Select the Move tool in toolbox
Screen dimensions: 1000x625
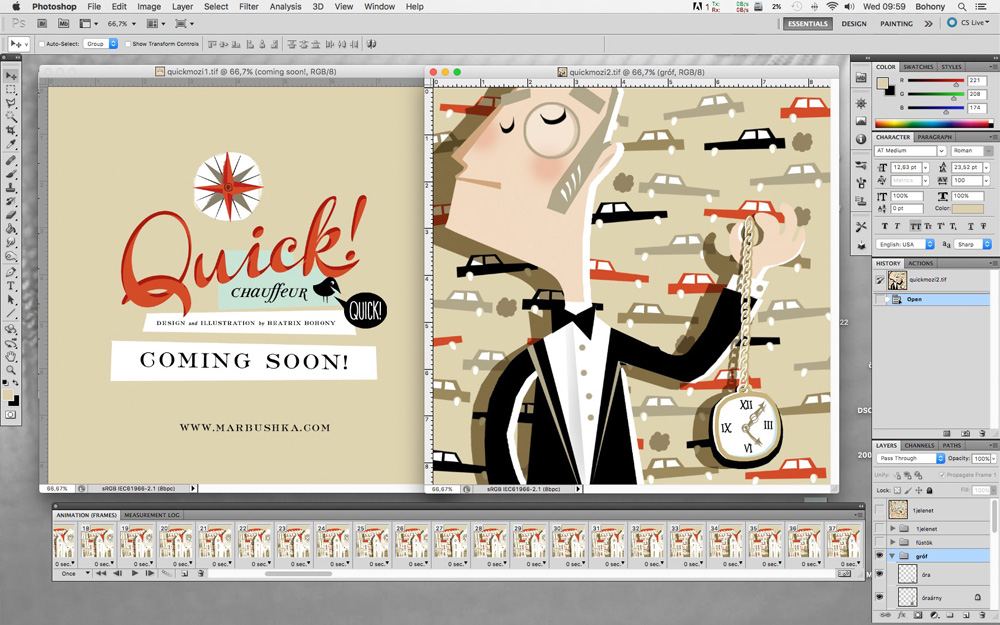coord(11,76)
